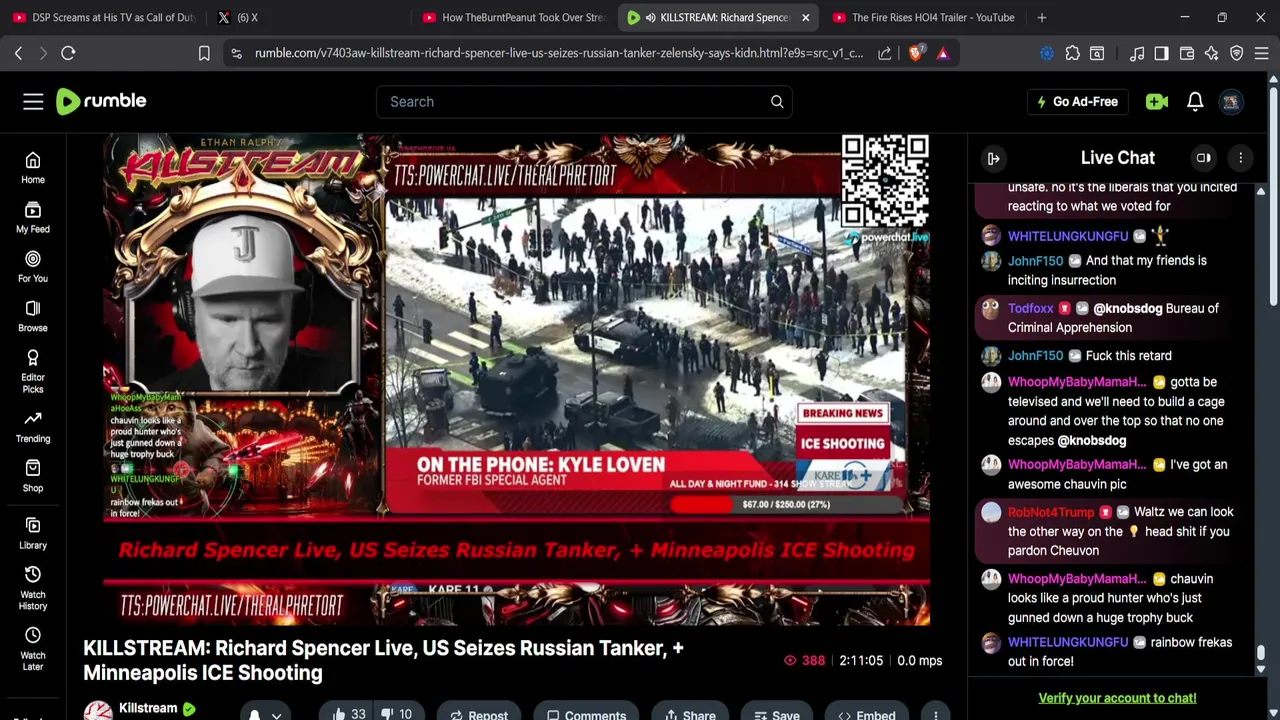Open For You in the sidebar
The width and height of the screenshot is (1280, 720).
point(33,267)
